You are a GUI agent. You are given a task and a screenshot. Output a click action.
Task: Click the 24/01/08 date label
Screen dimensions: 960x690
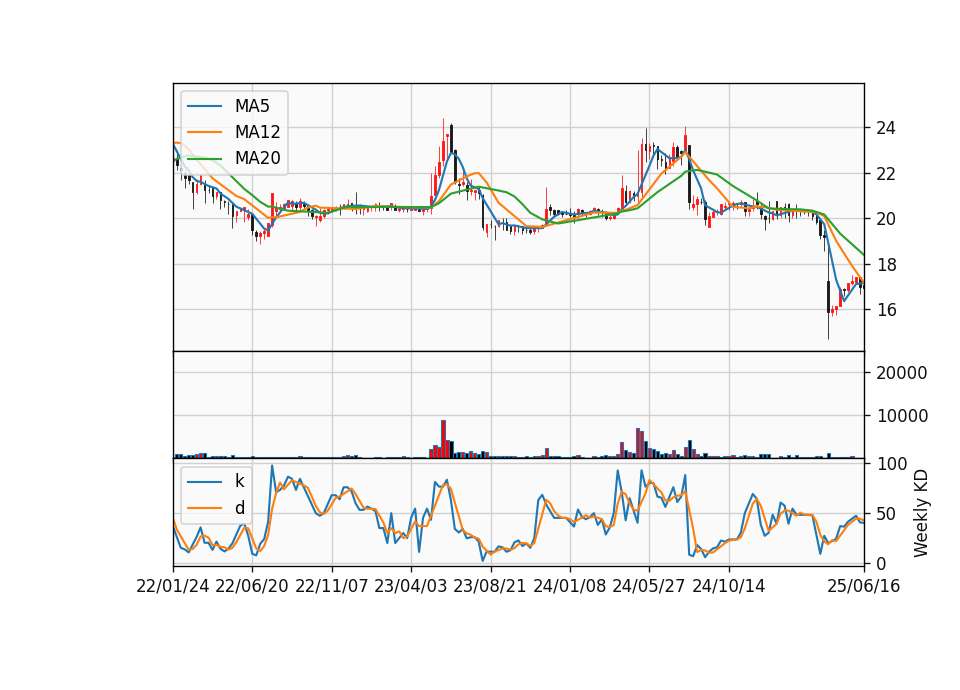click(x=570, y=587)
